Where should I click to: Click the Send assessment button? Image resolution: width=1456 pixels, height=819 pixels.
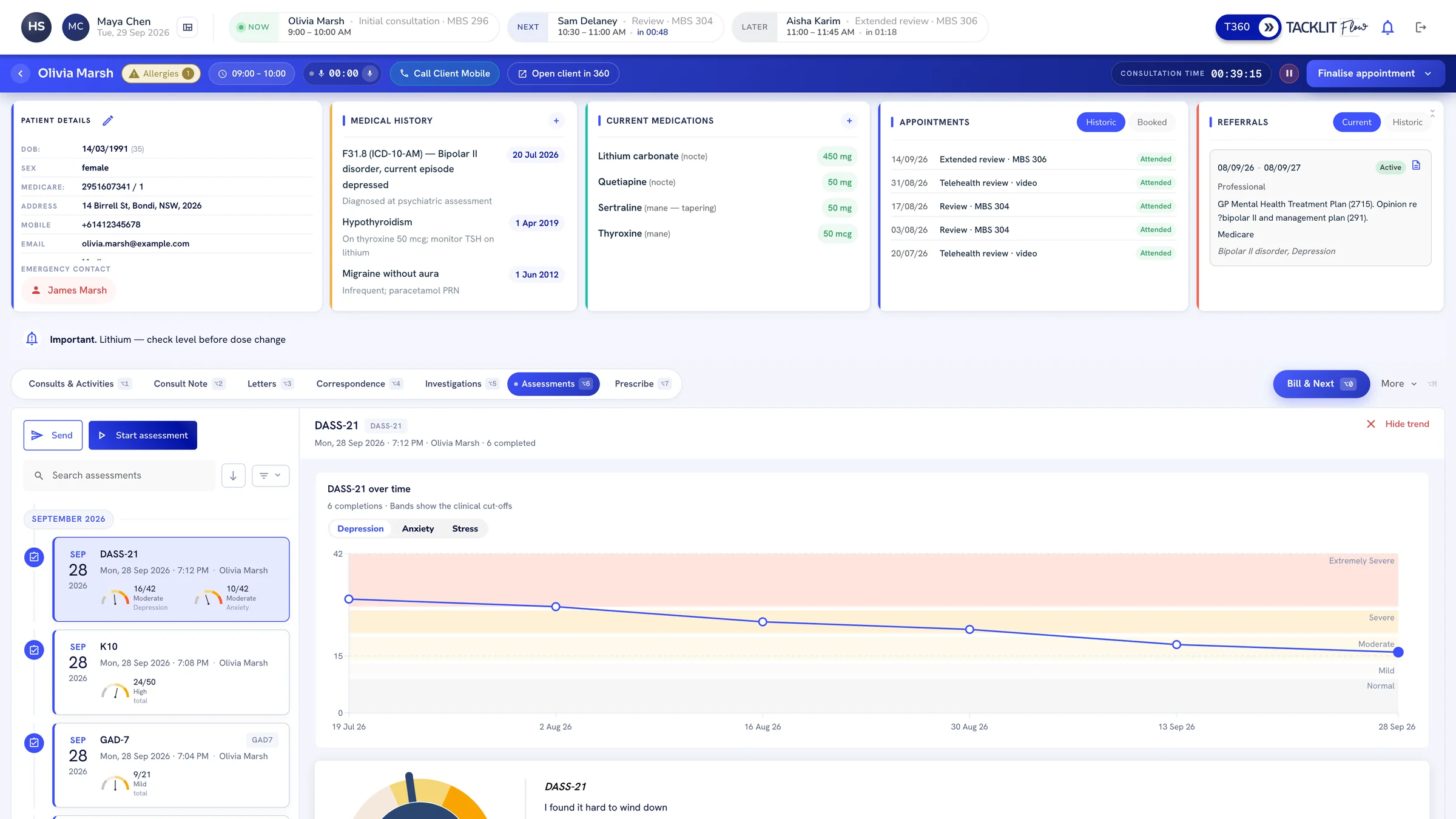[x=53, y=436]
